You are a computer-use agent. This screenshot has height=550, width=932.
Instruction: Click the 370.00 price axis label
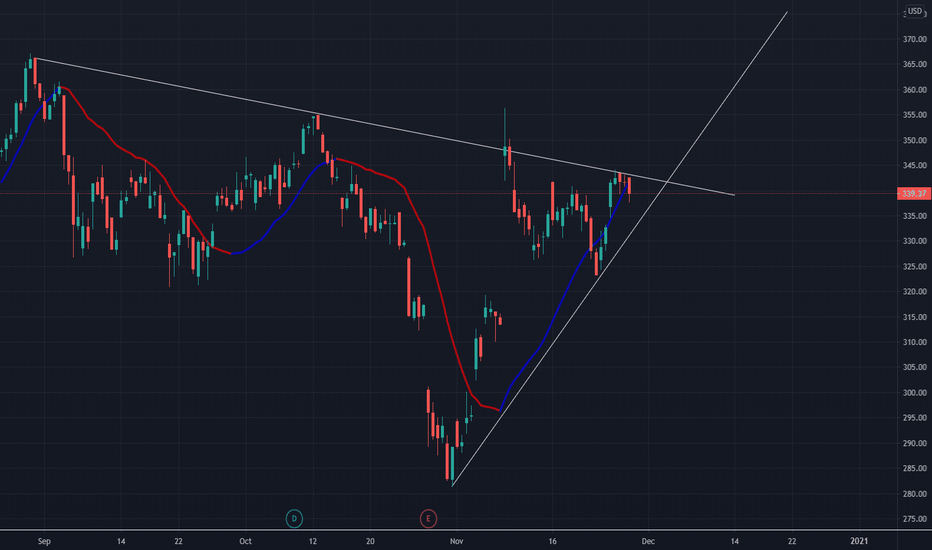click(915, 39)
